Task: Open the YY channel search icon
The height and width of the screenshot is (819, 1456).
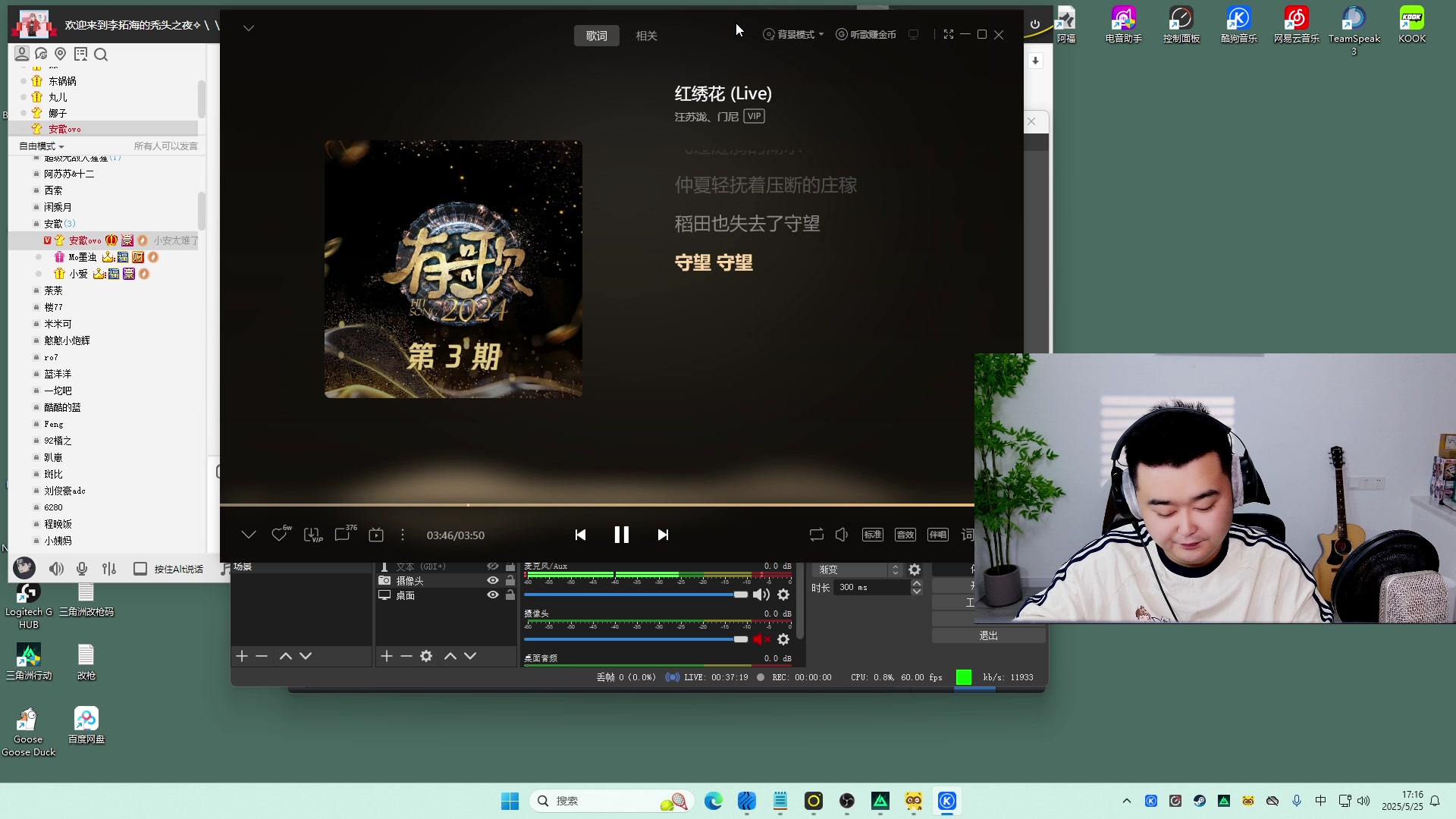Action: [101, 55]
